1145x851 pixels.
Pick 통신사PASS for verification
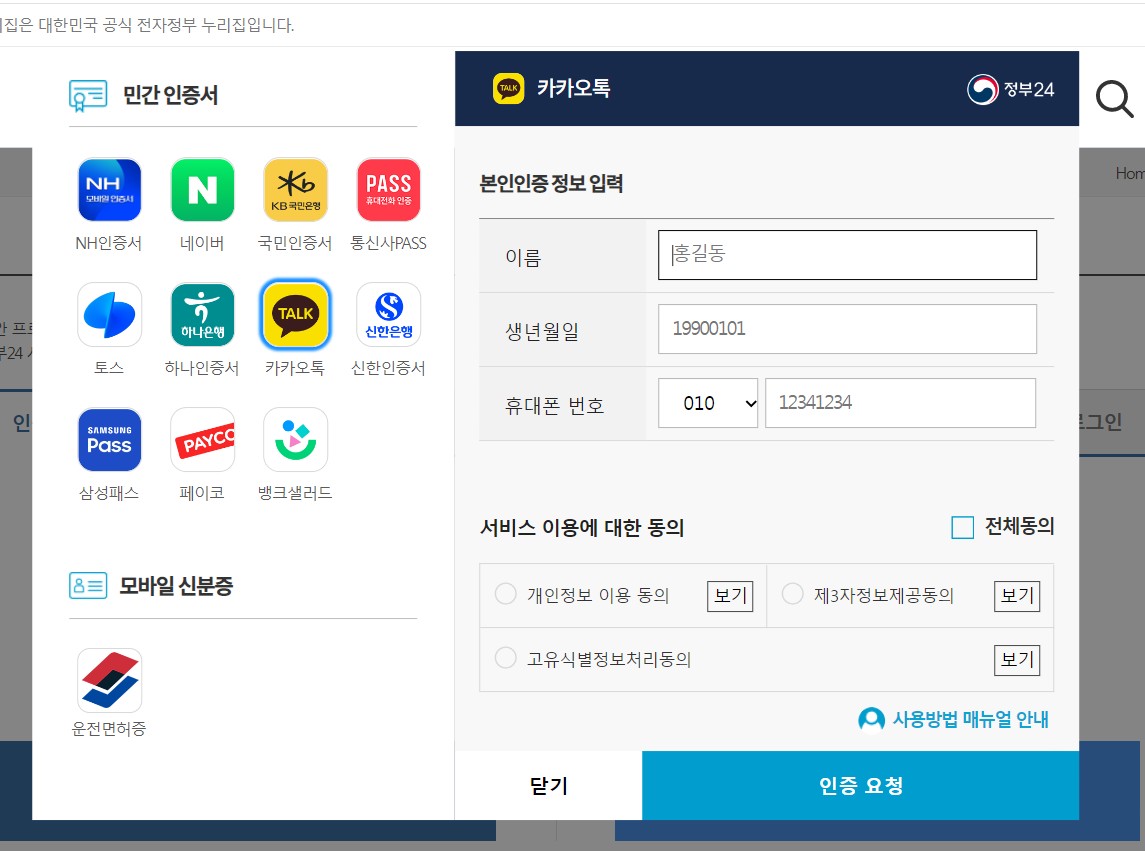tap(388, 189)
